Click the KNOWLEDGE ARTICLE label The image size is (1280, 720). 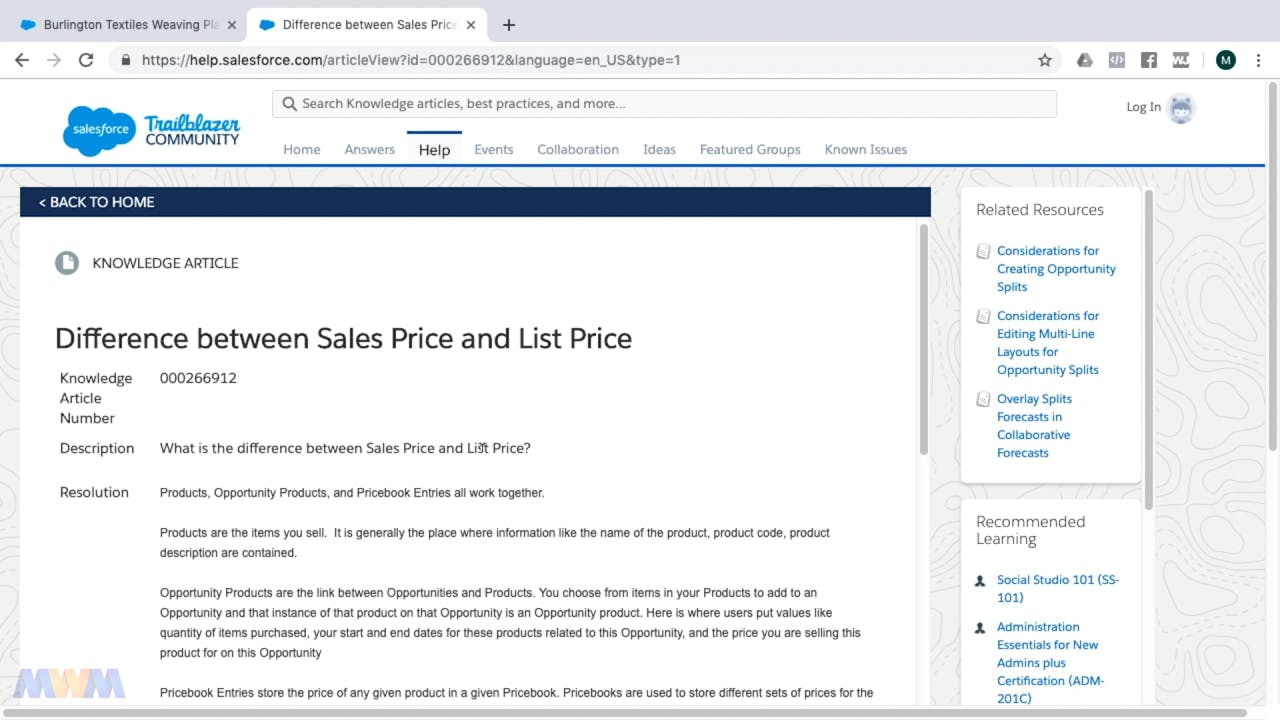click(165, 263)
